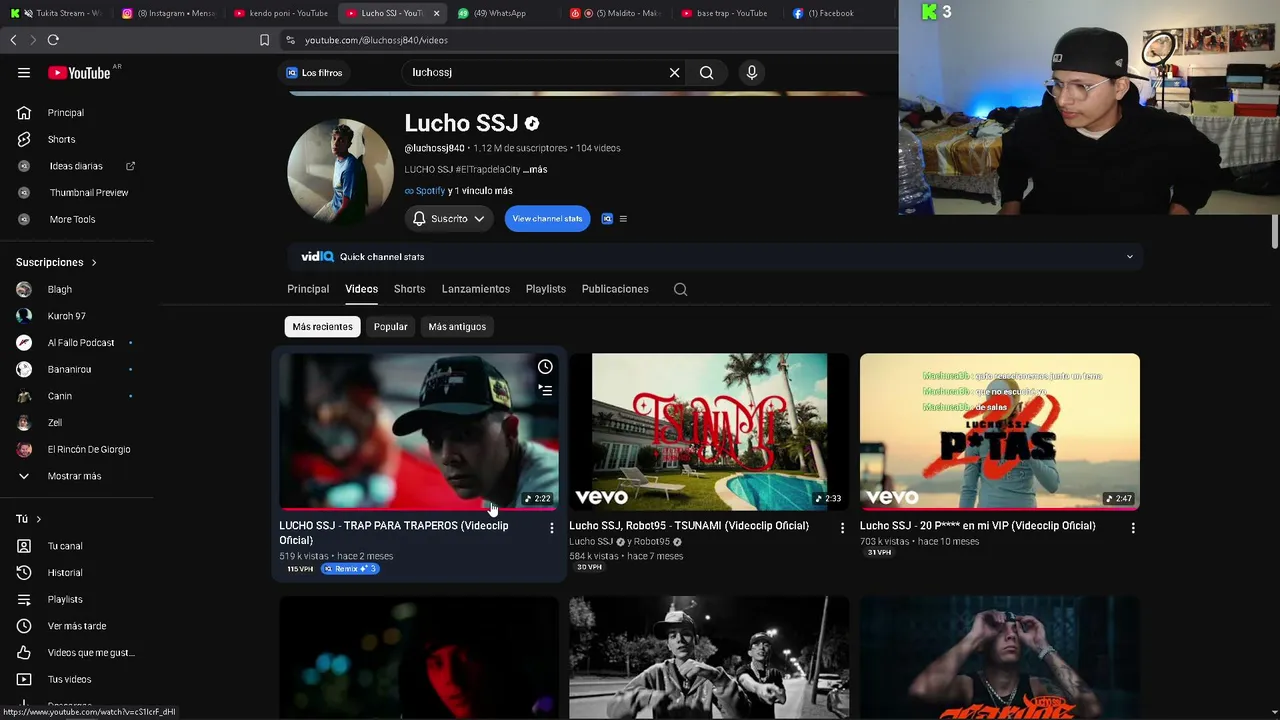Expand the vidIQ Quick channel stats panel
1280x720 pixels.
click(x=1130, y=257)
